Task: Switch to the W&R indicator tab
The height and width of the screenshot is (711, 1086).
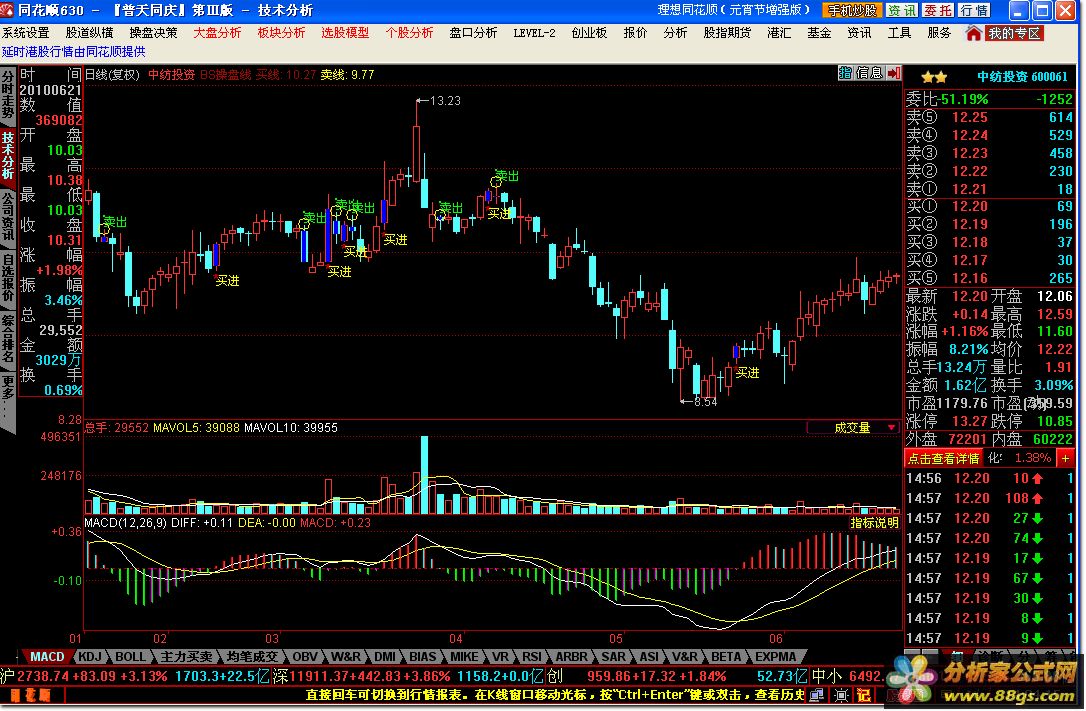Action: 345,656
